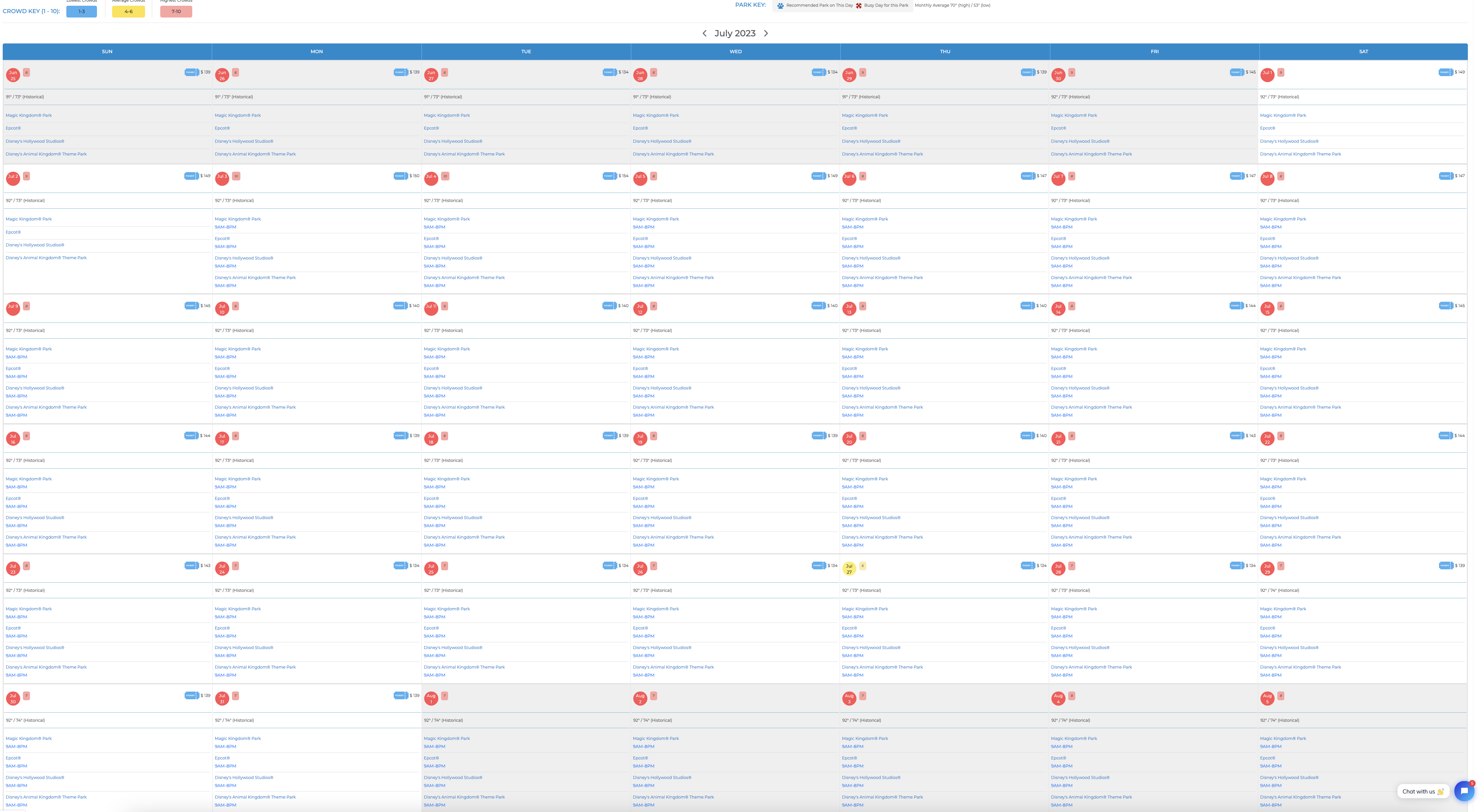
Task: Select the Jun 29 date circle
Action: (x=849, y=75)
